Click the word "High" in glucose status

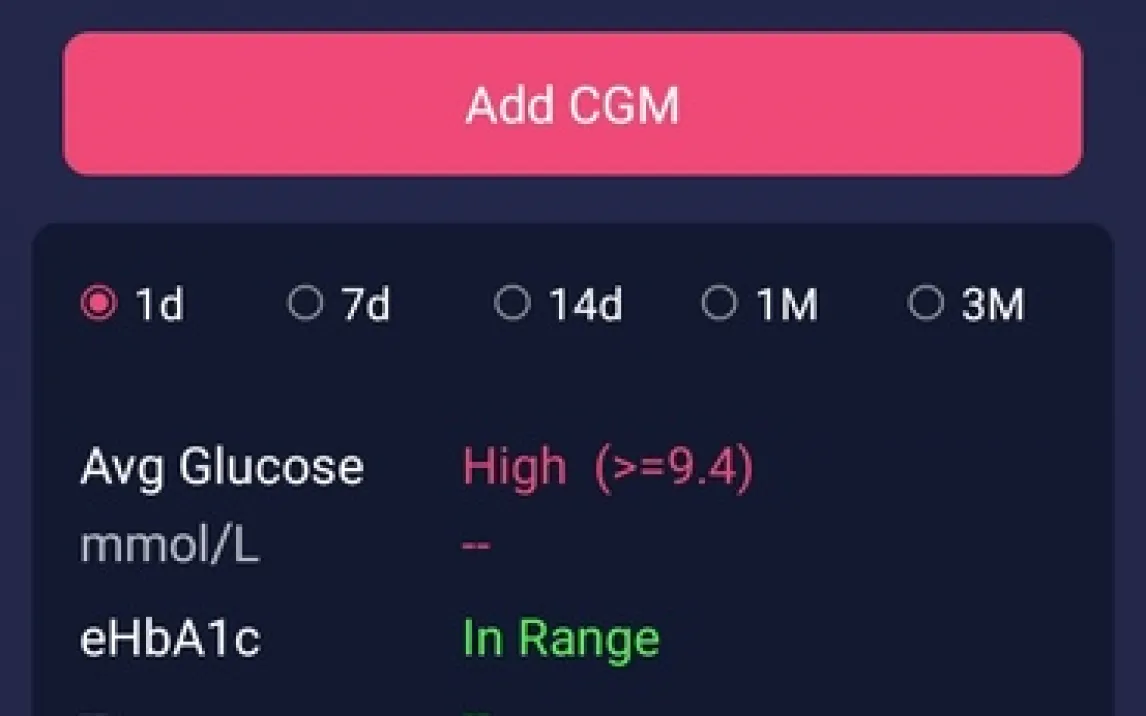[x=514, y=467]
